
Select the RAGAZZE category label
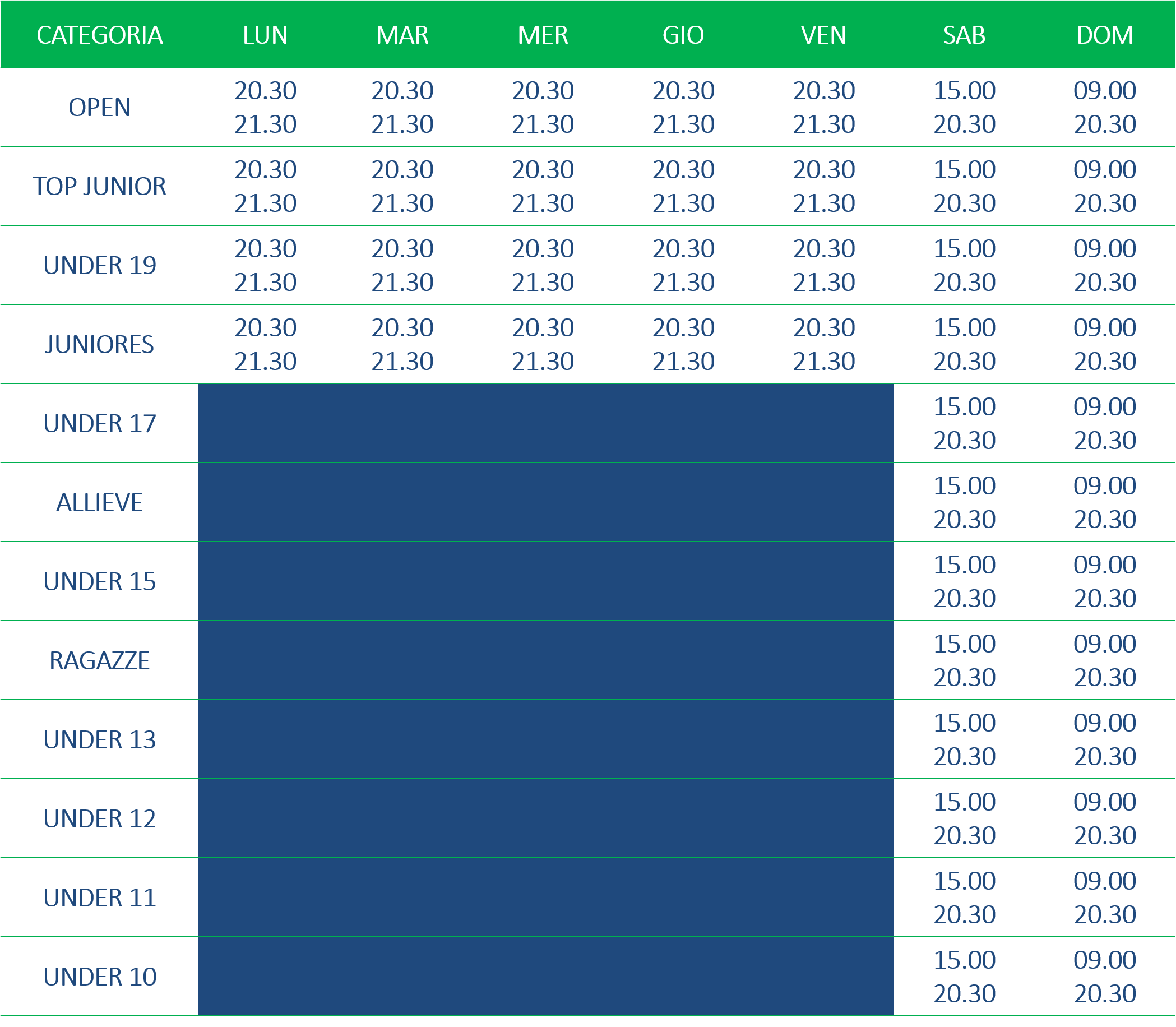[100, 661]
